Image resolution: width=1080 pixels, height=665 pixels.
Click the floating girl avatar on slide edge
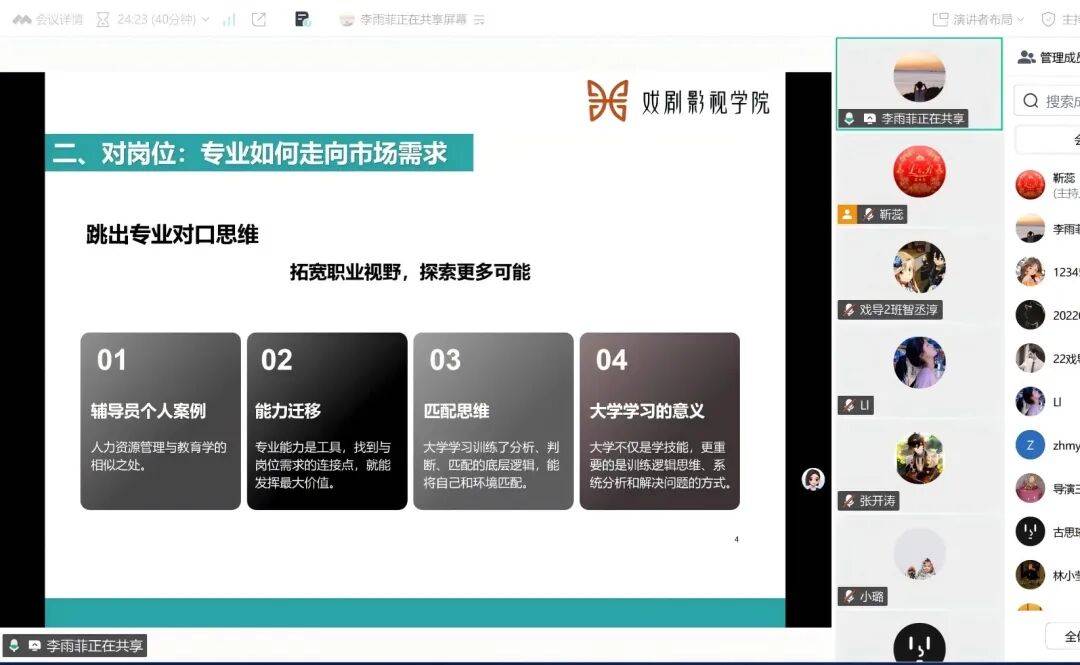point(813,479)
